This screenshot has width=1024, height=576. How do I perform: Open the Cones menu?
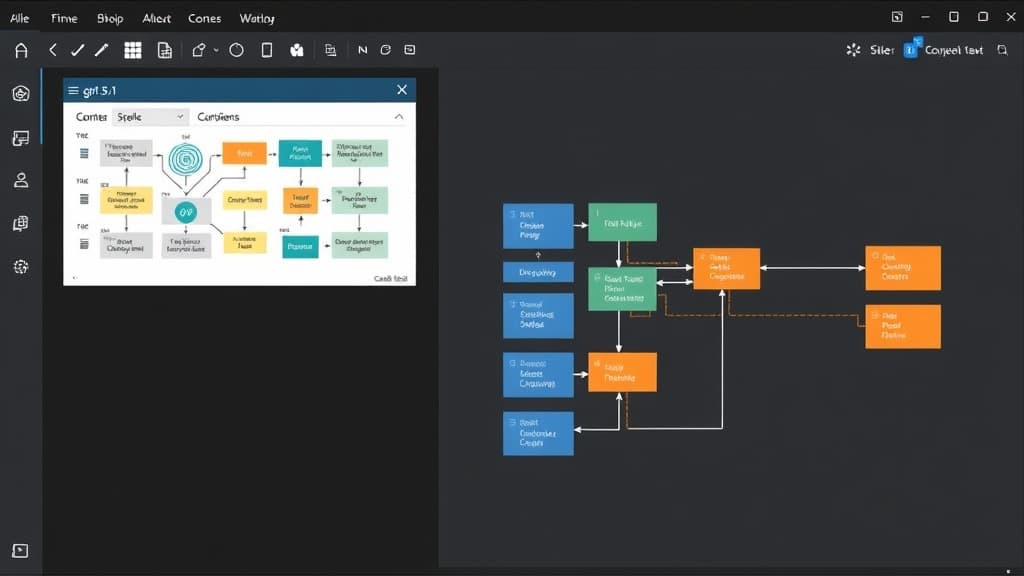(204, 17)
